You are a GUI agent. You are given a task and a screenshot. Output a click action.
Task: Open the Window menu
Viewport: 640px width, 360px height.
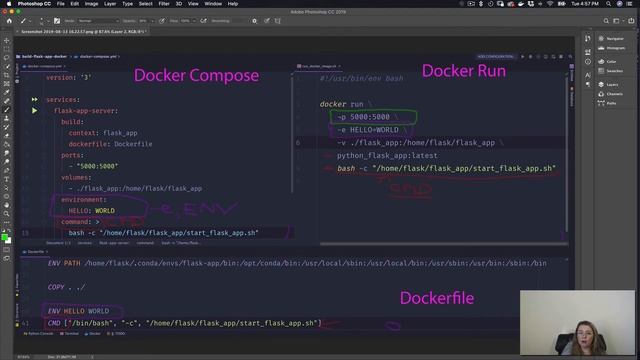[213, 4]
